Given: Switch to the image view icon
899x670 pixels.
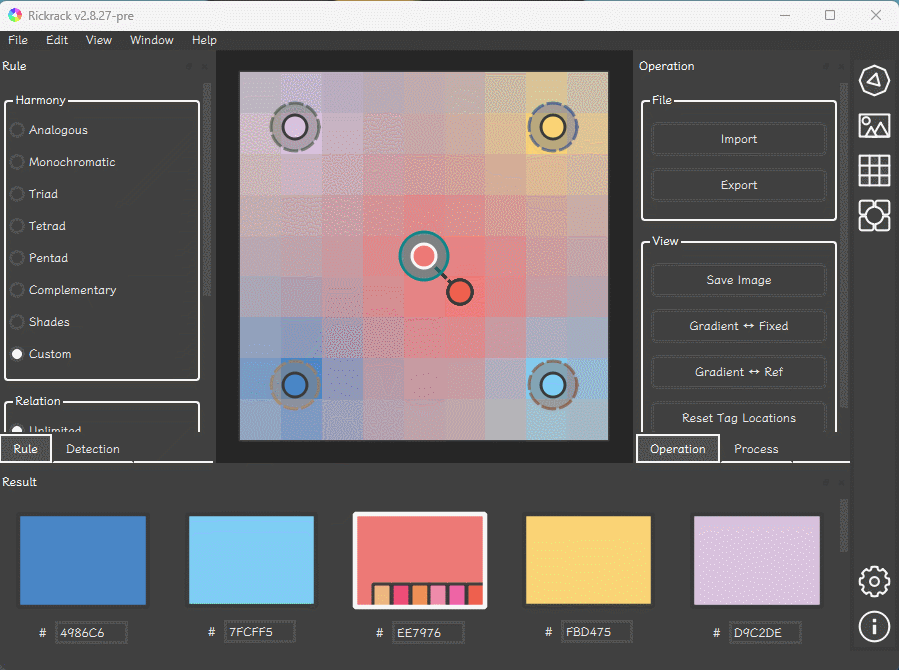Looking at the screenshot, I should pyautogui.click(x=874, y=125).
